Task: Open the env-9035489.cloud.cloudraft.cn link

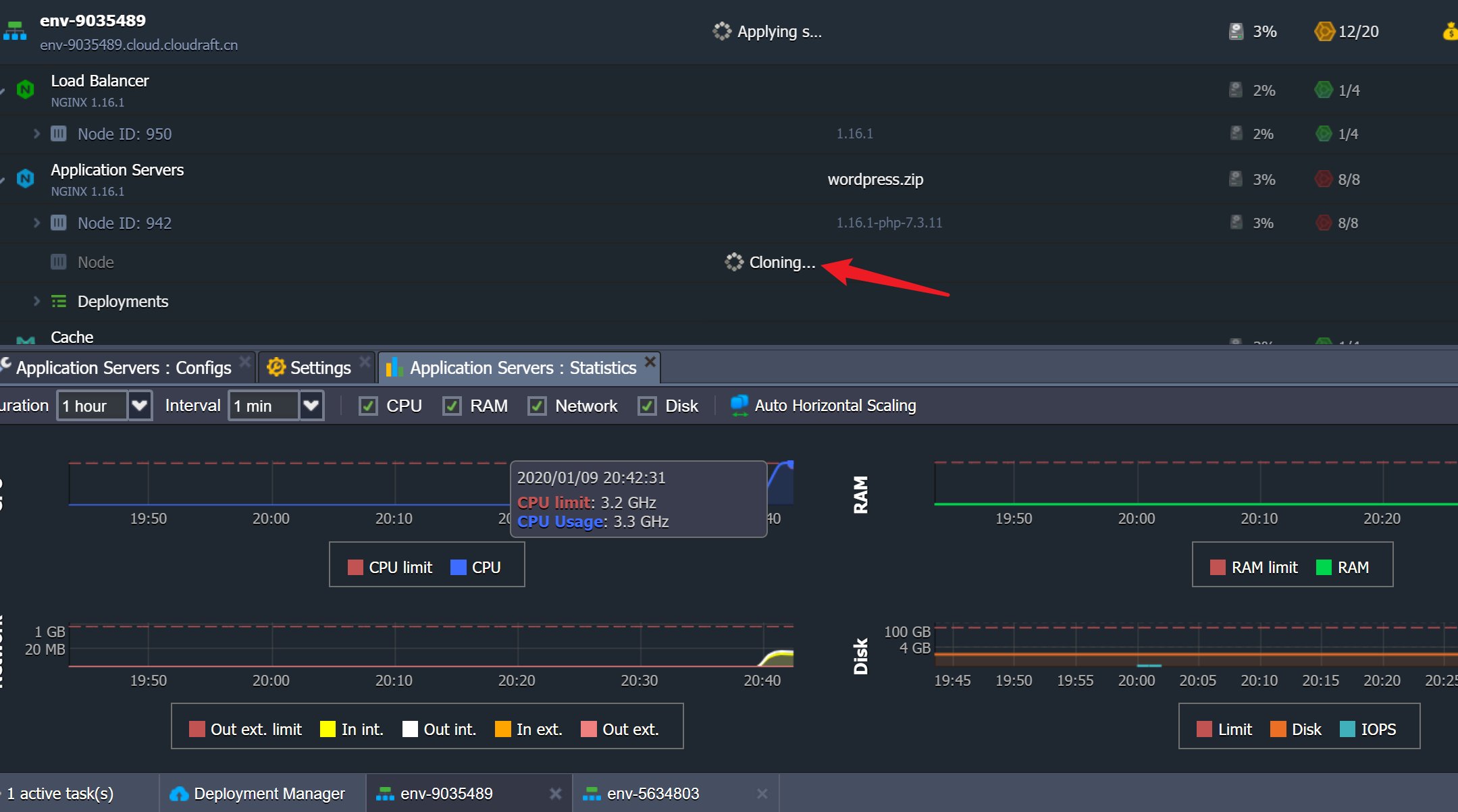Action: pyautogui.click(x=138, y=45)
